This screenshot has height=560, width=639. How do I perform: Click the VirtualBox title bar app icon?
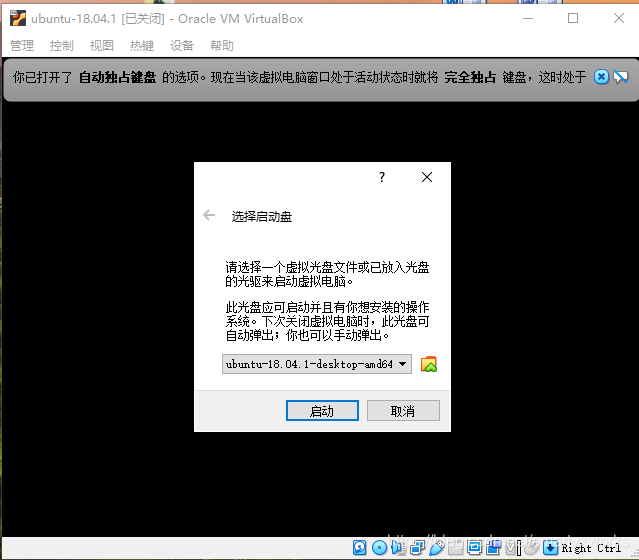[18, 19]
